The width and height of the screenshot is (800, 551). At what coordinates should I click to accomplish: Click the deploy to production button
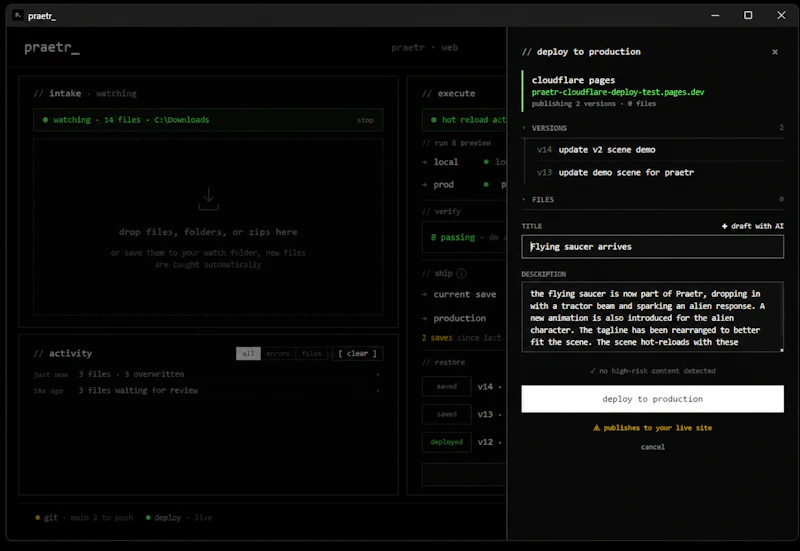(x=653, y=399)
